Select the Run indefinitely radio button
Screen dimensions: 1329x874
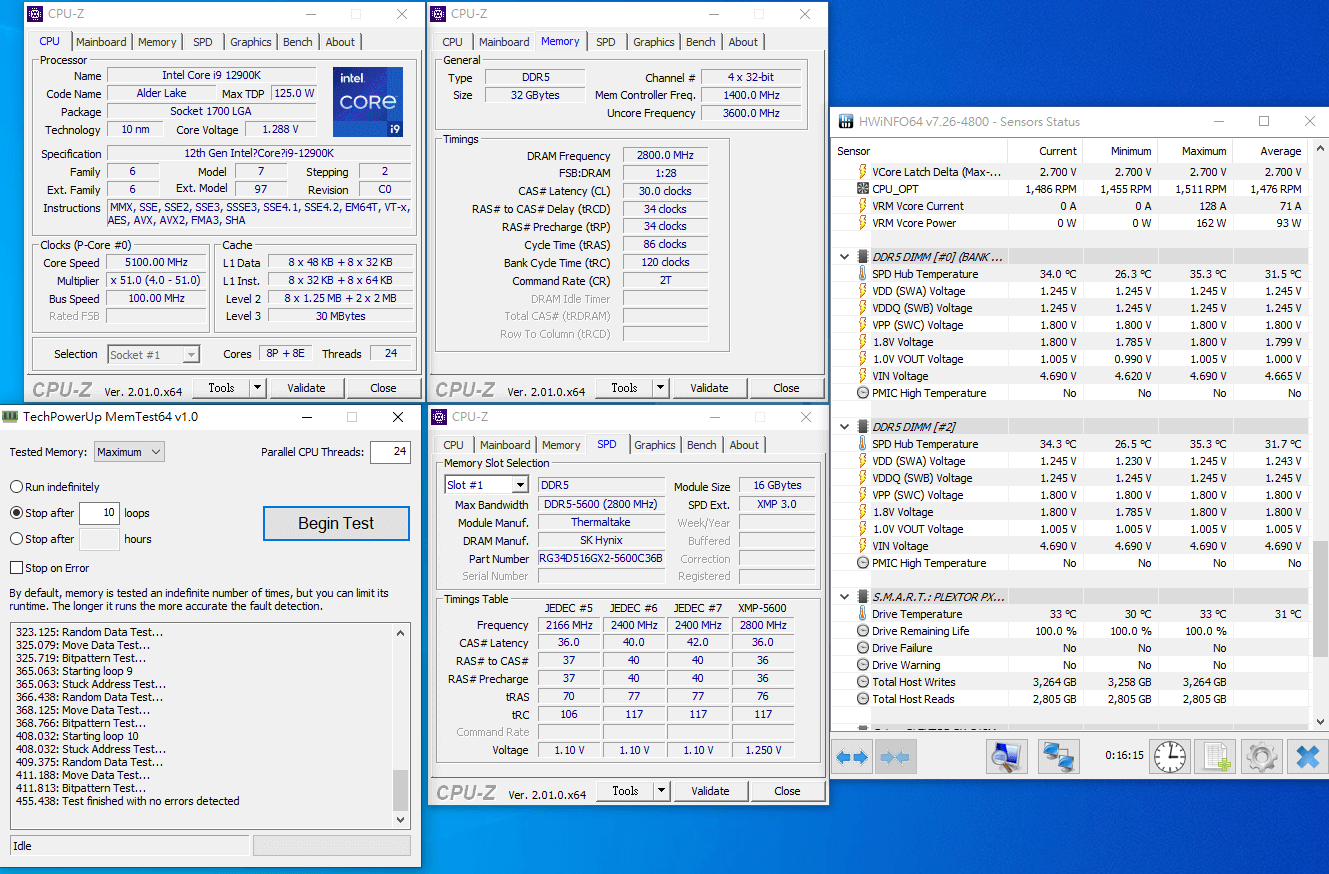[16, 487]
